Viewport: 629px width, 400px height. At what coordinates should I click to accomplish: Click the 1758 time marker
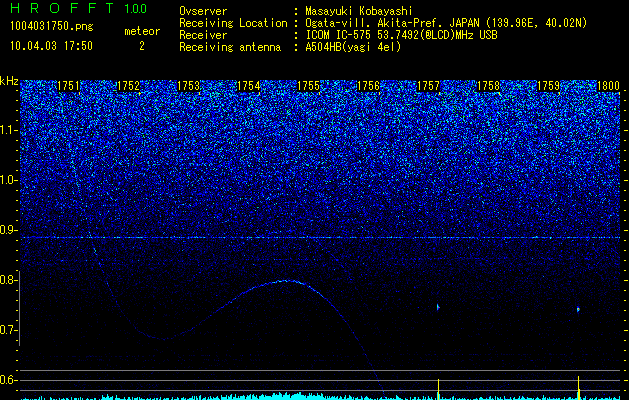pyautogui.click(x=489, y=86)
